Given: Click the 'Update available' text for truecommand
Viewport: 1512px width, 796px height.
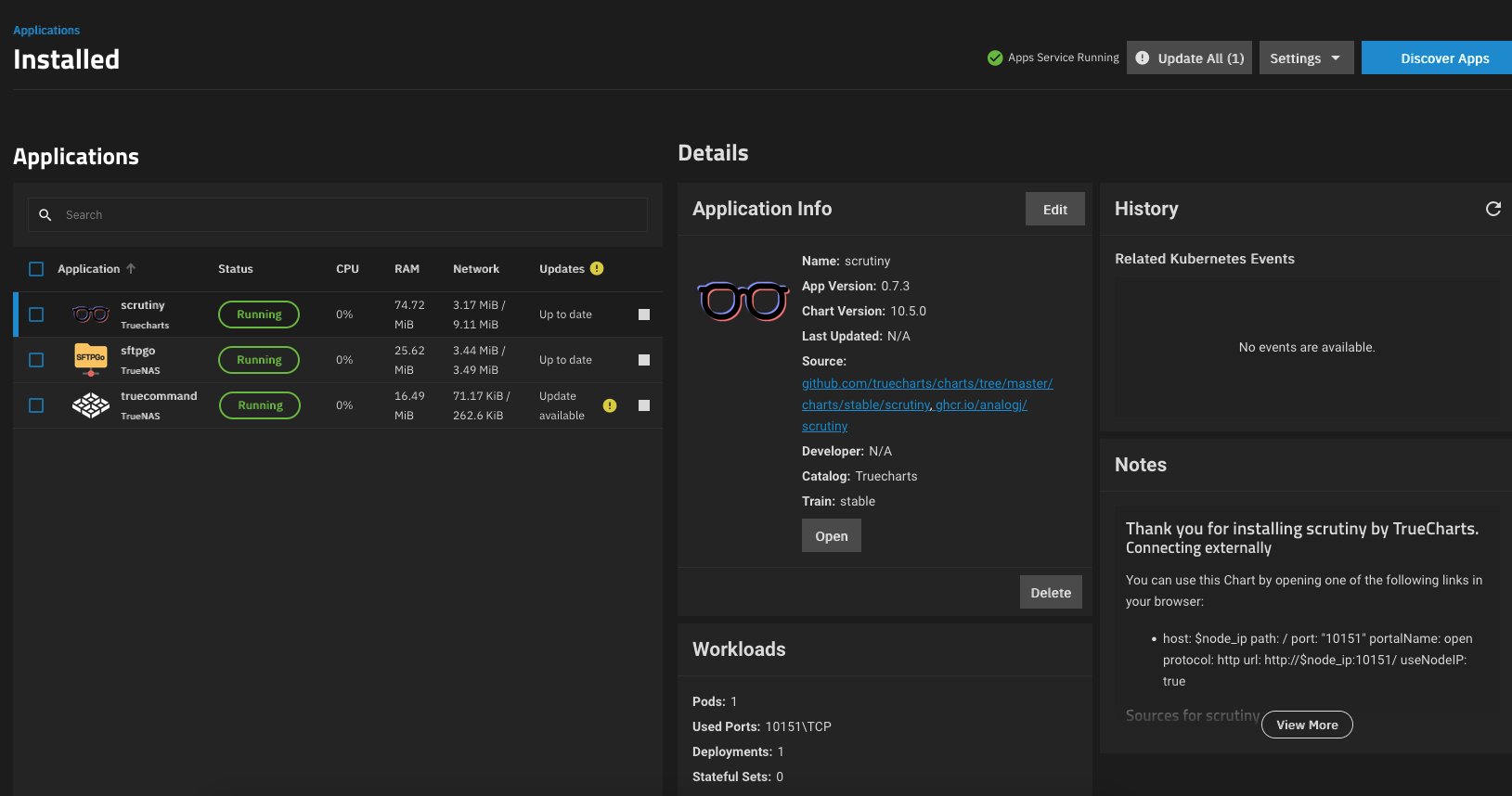Looking at the screenshot, I should coord(562,405).
